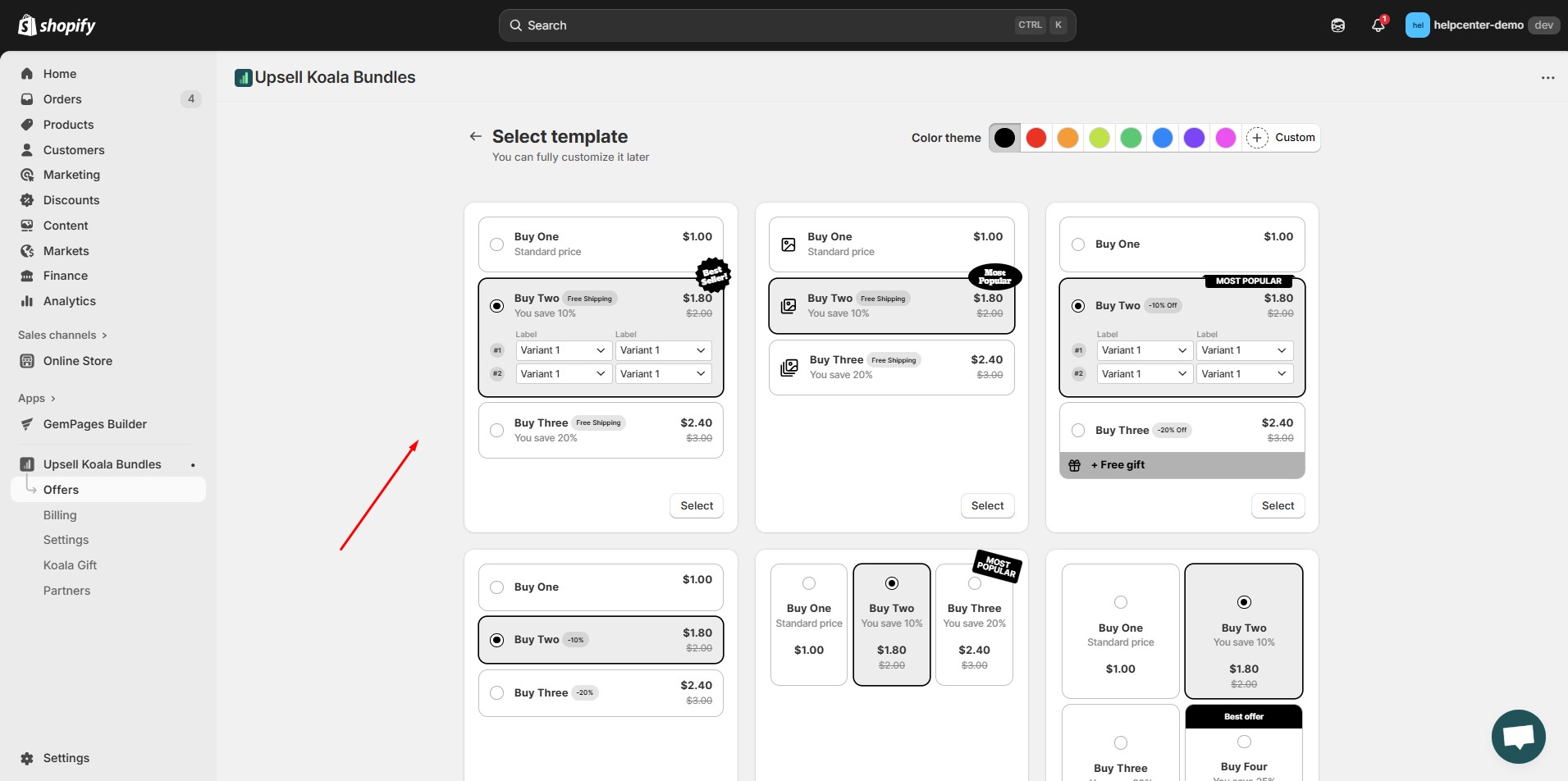Open the Markets section
The image size is (1568, 781).
tap(66, 251)
